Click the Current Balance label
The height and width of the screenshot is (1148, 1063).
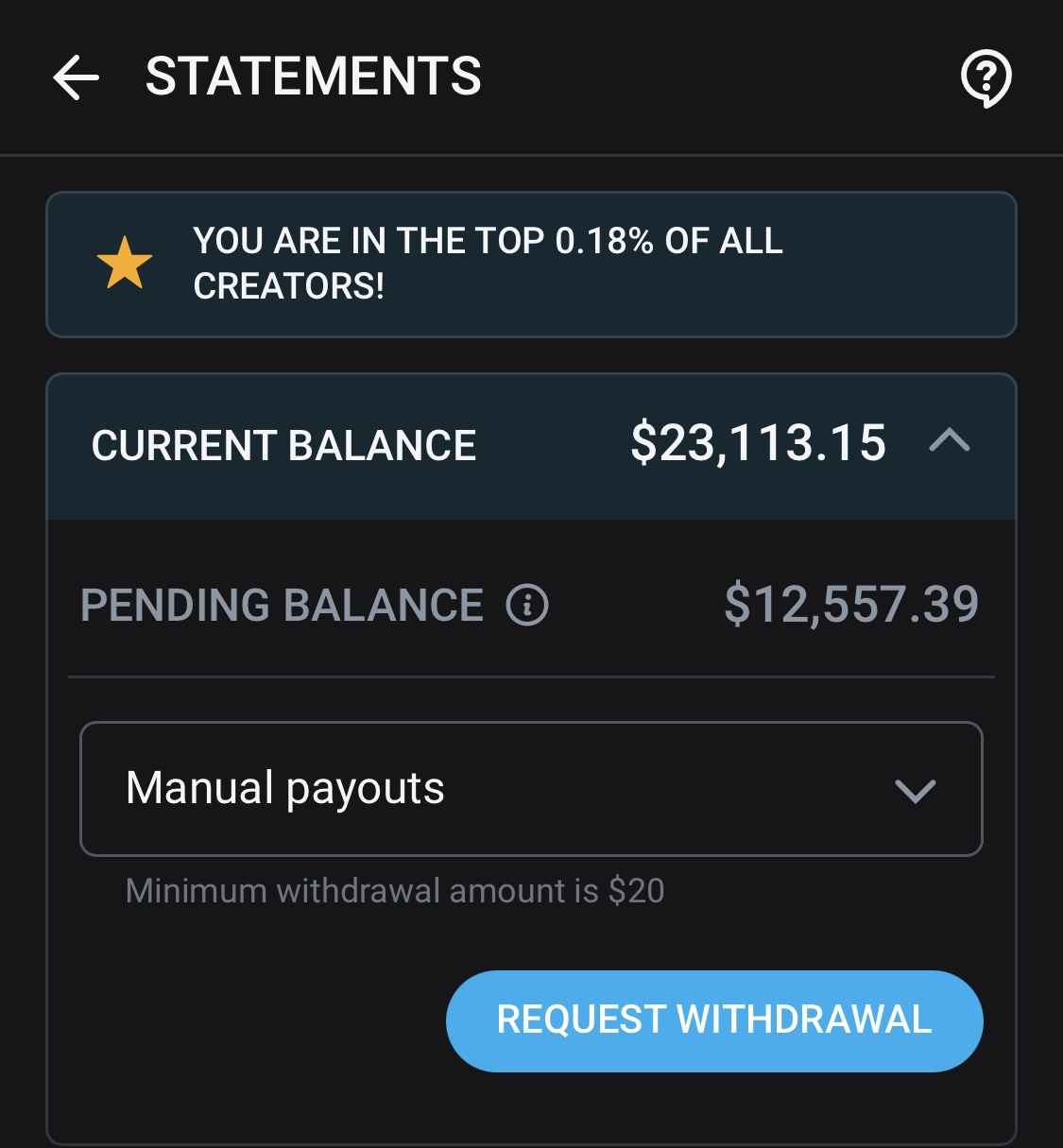click(x=283, y=445)
